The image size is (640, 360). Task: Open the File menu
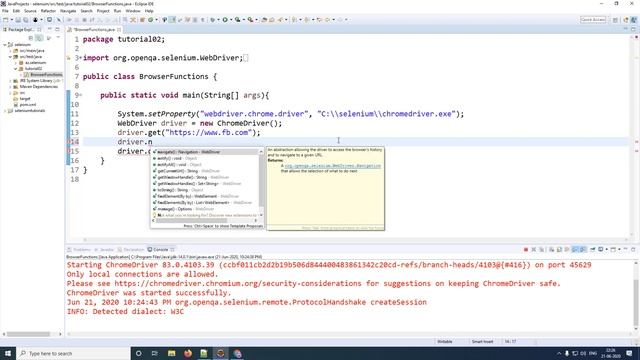pos(5,11)
